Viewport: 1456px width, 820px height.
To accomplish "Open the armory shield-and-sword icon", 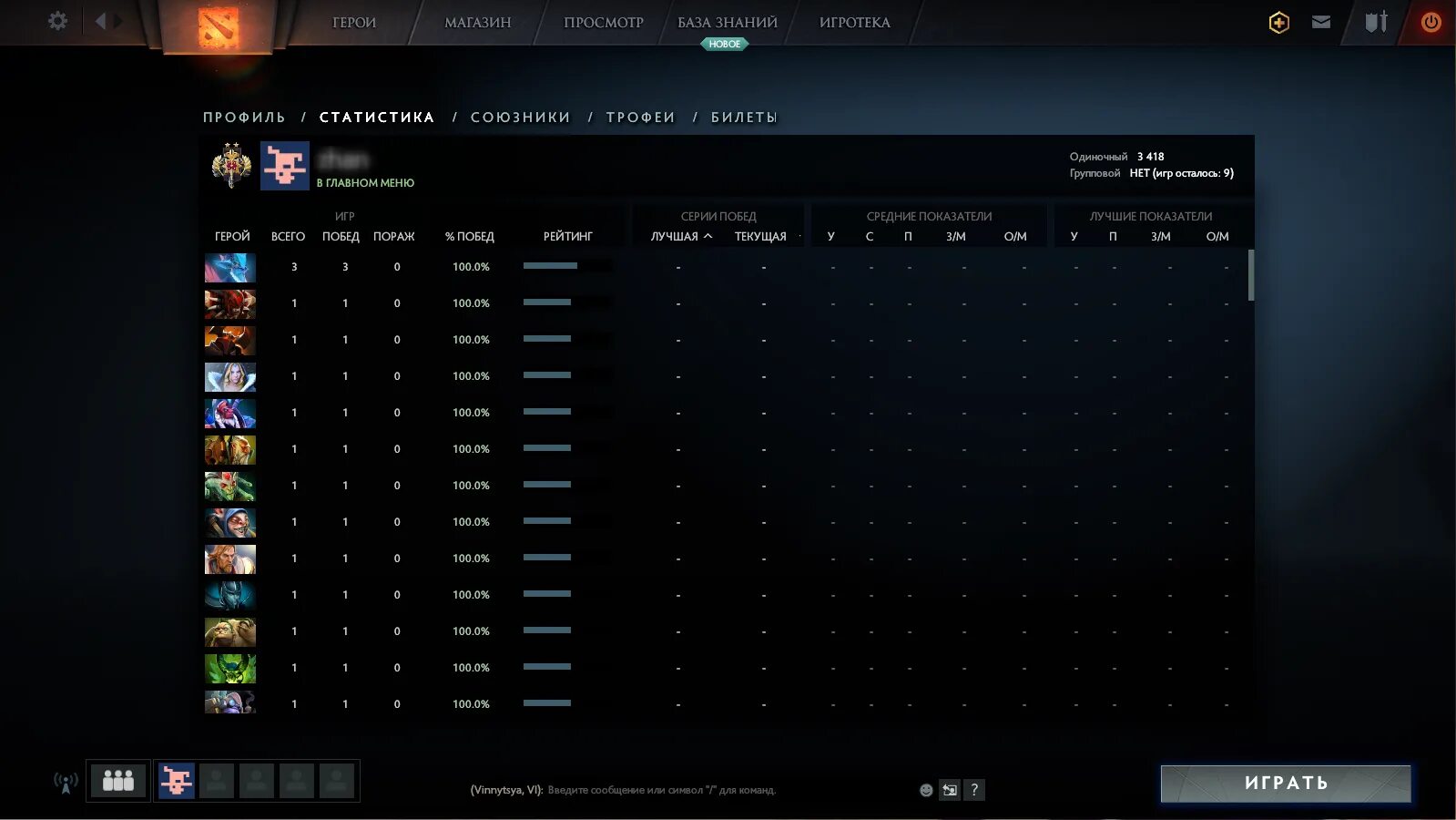I will pyautogui.click(x=1376, y=22).
